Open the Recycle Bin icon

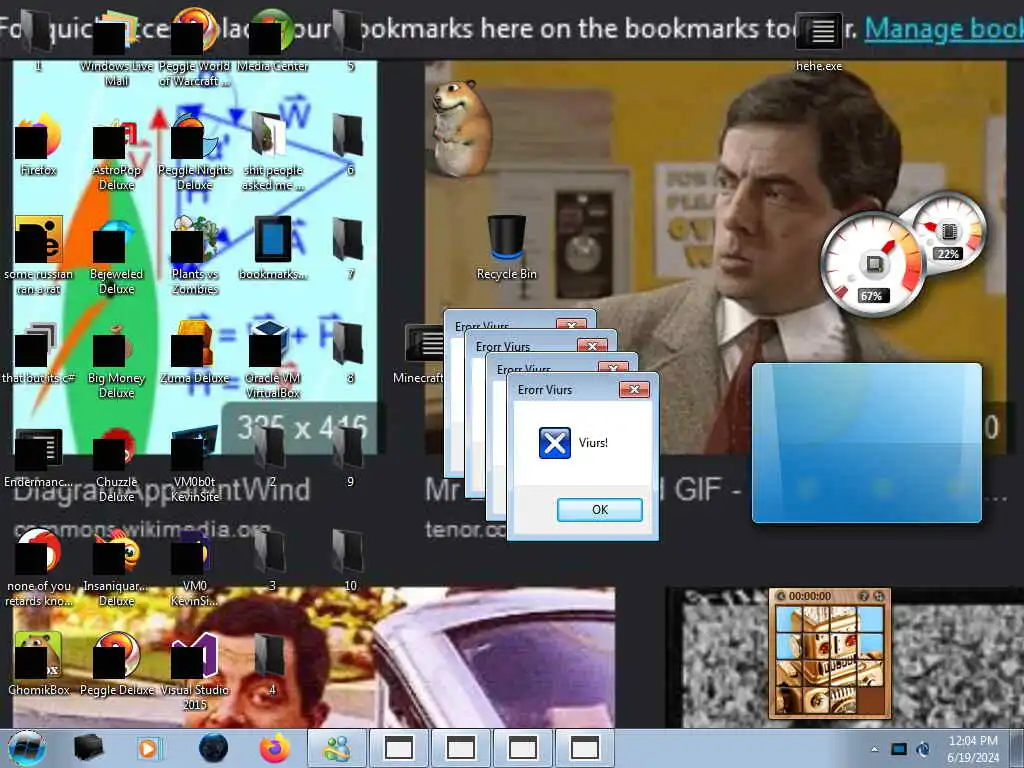pos(506,248)
